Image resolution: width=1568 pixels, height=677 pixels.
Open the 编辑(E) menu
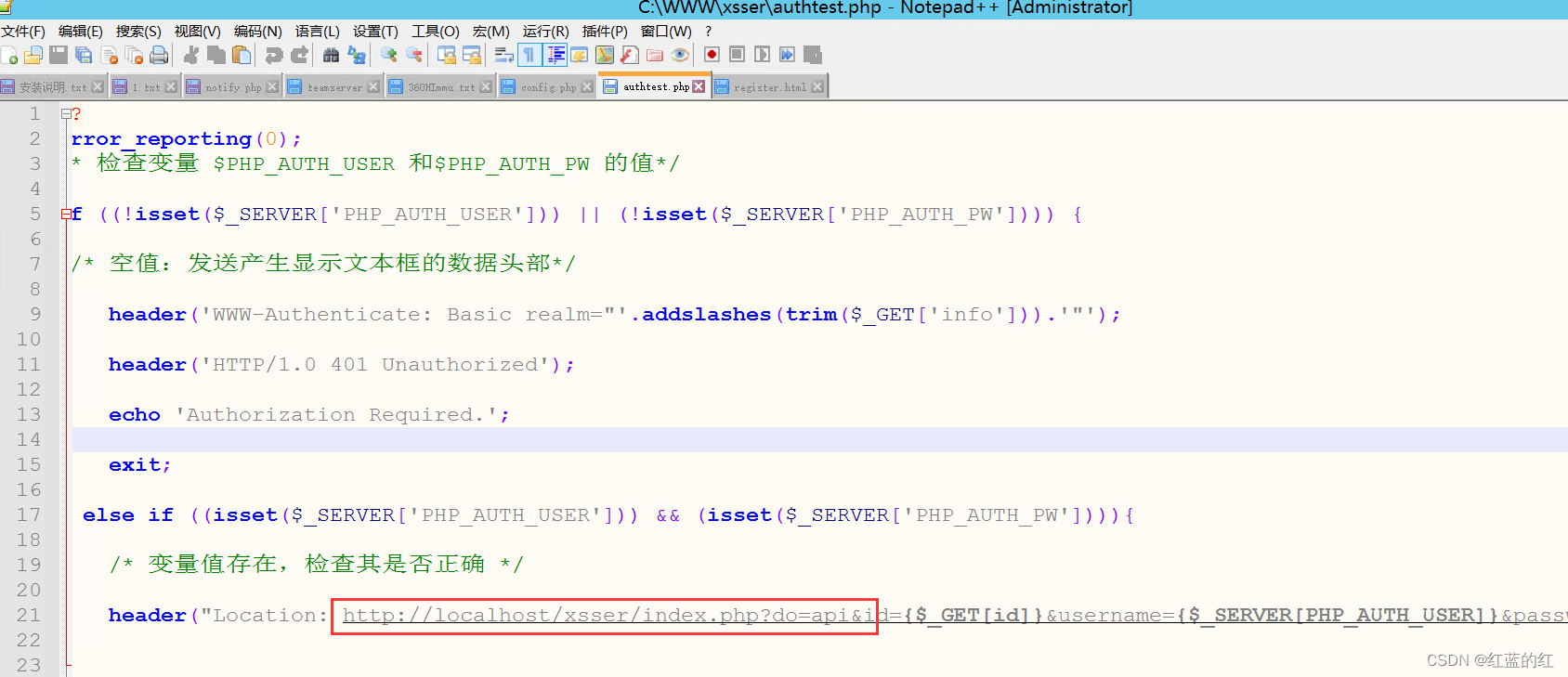(81, 32)
